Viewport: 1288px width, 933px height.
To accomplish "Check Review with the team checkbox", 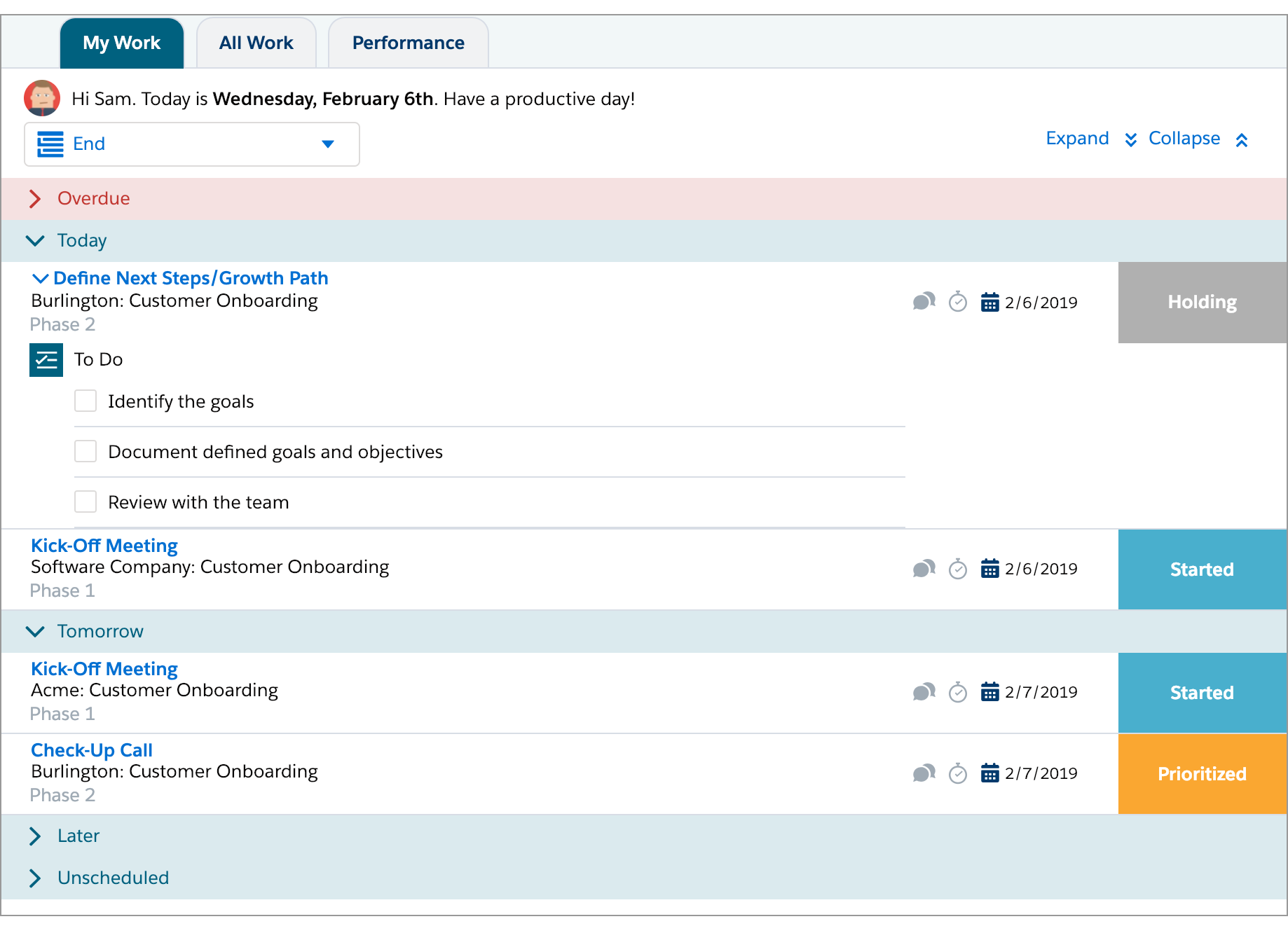I will (85, 502).
